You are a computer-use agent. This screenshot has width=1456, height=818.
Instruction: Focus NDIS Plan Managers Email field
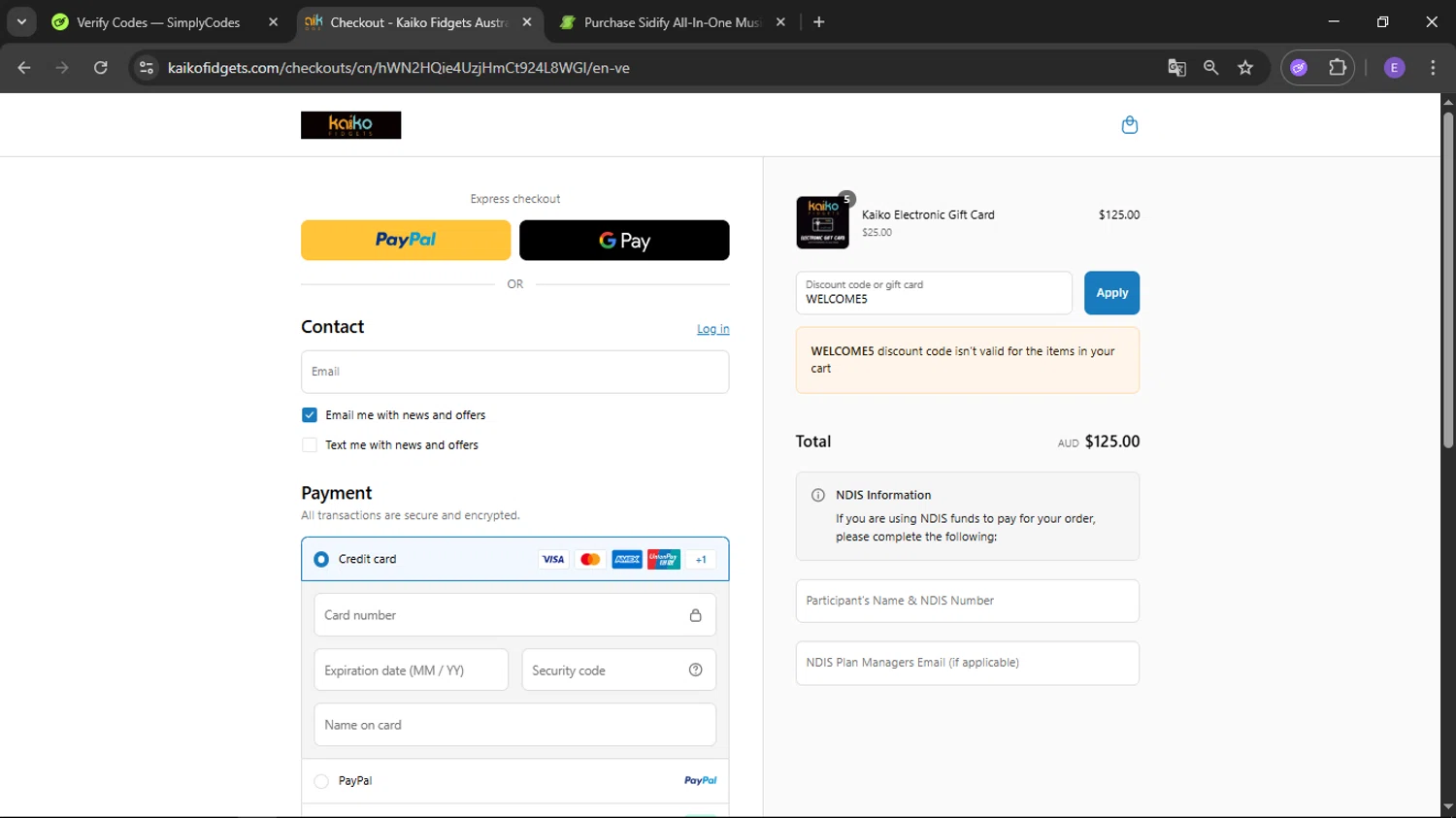click(967, 663)
